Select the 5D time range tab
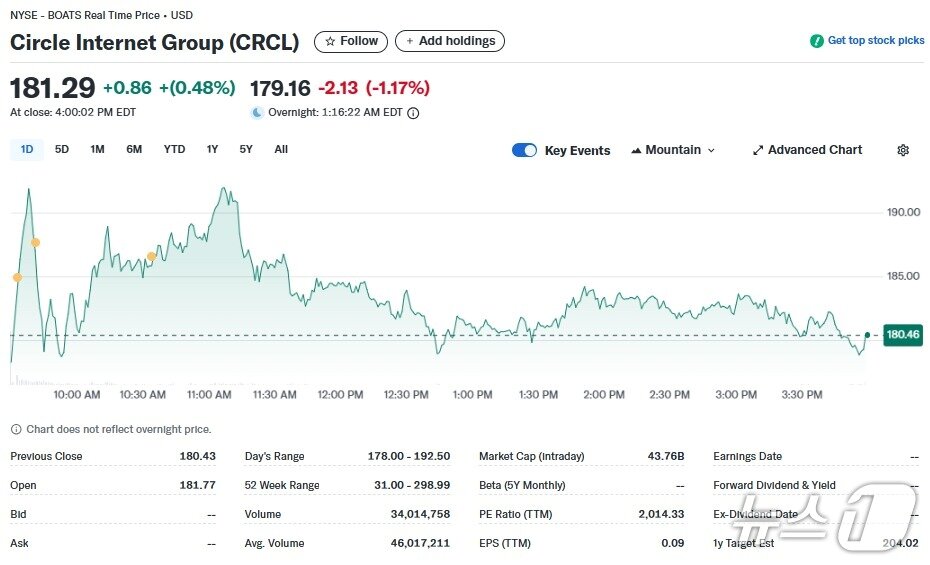930x565 pixels. [62, 149]
